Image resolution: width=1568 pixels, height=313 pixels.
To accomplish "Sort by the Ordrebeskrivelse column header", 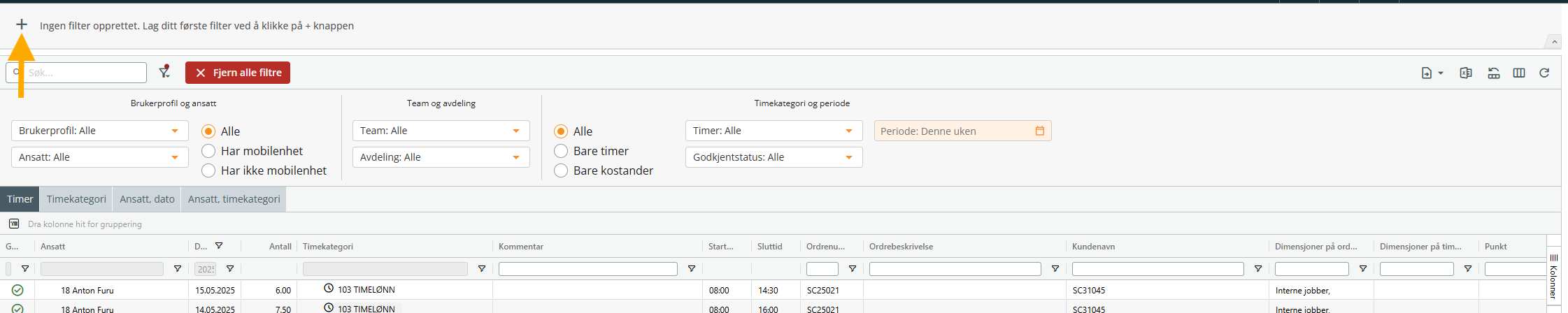I will (x=901, y=247).
